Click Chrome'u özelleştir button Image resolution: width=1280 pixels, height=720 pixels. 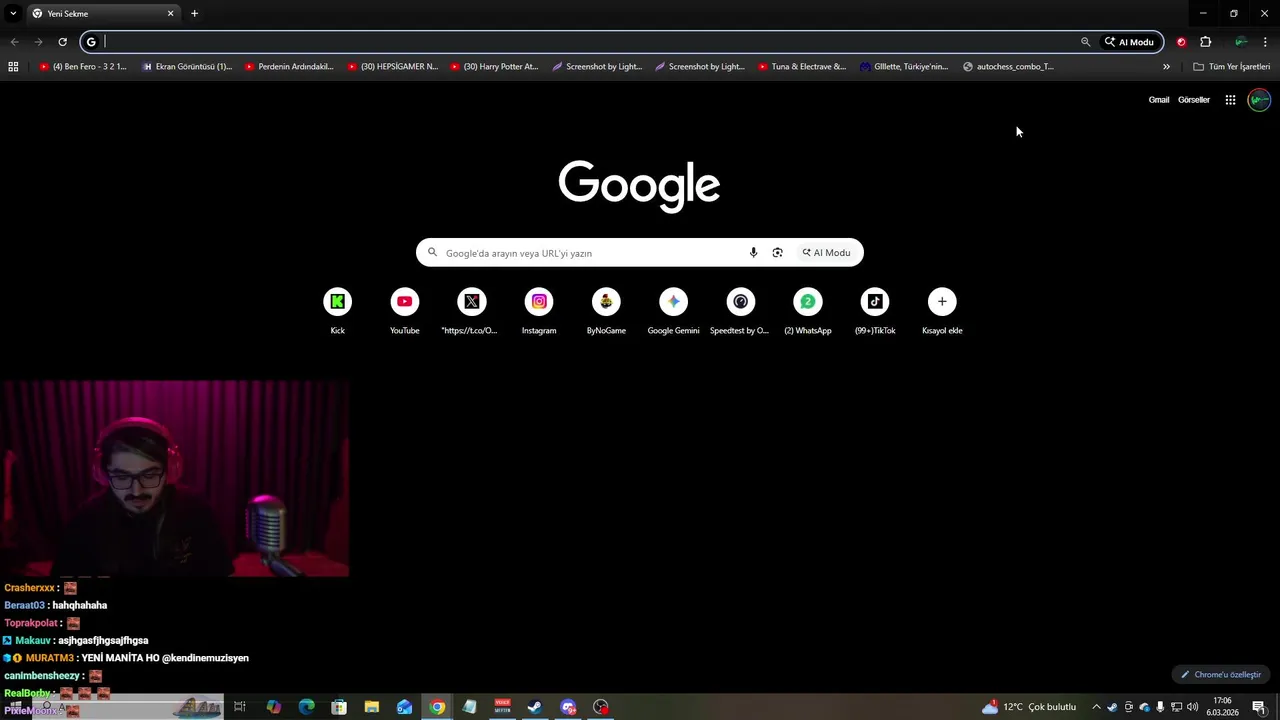click(1221, 675)
